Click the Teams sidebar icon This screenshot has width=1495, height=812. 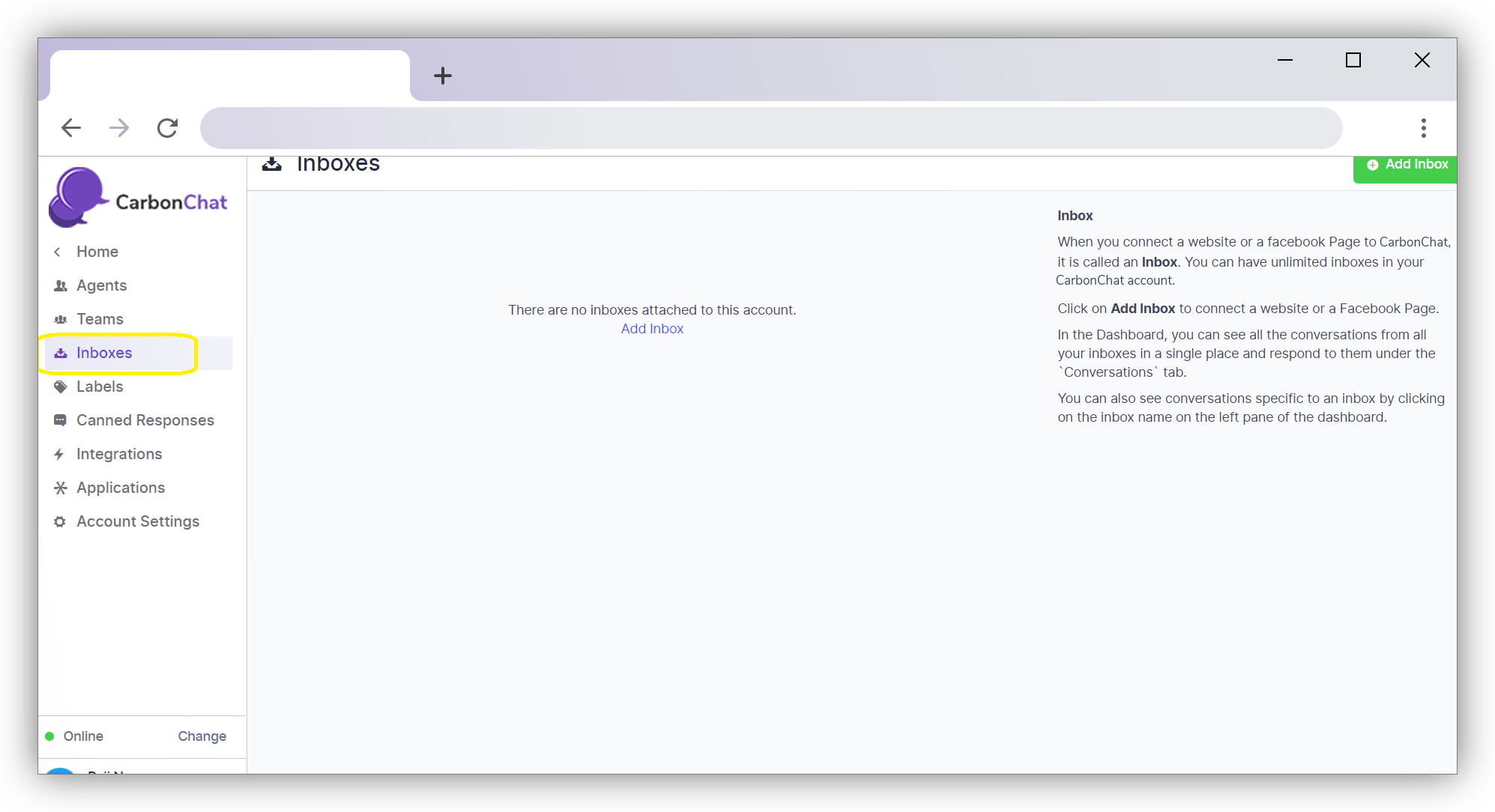tap(61, 319)
